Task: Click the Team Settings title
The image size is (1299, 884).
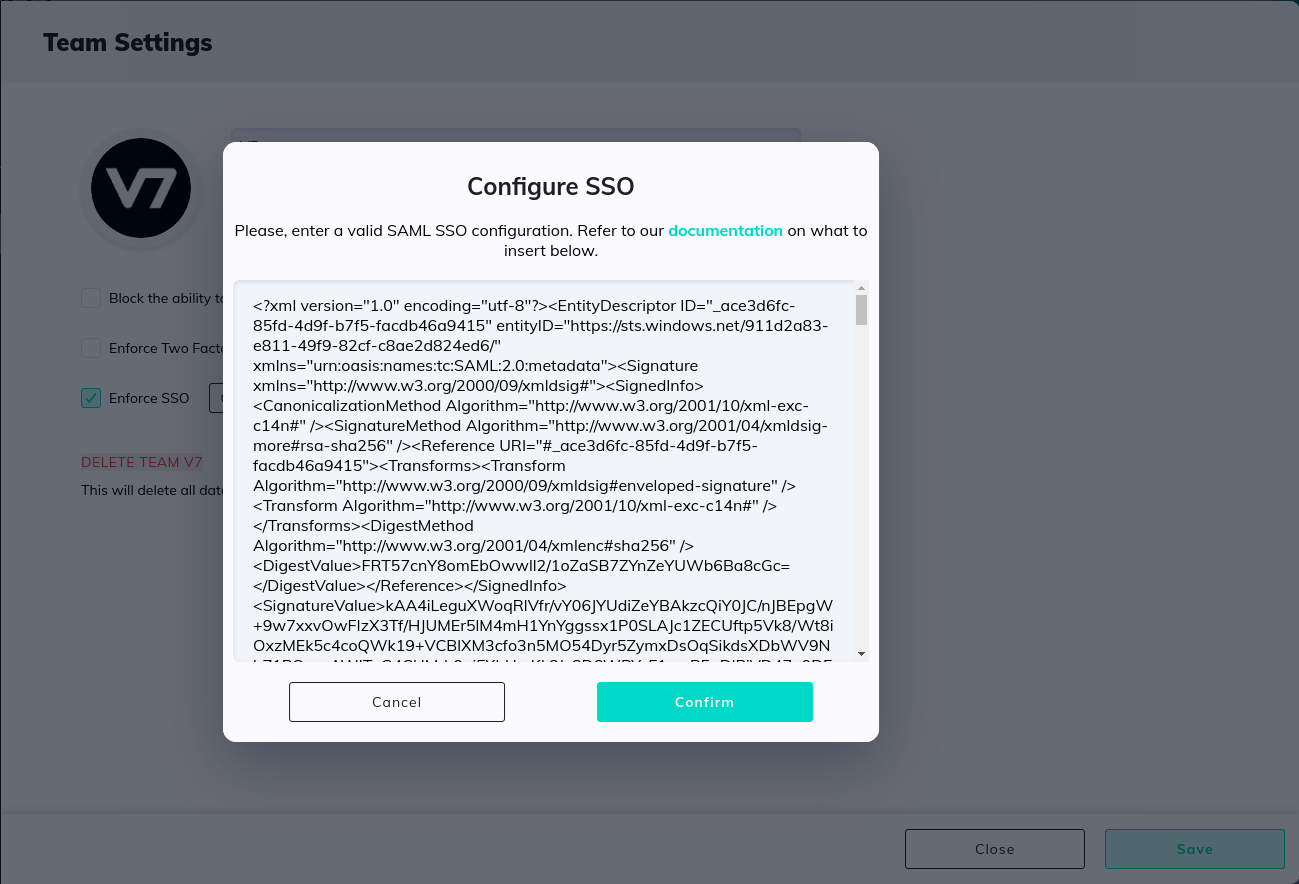Action: 128,43
